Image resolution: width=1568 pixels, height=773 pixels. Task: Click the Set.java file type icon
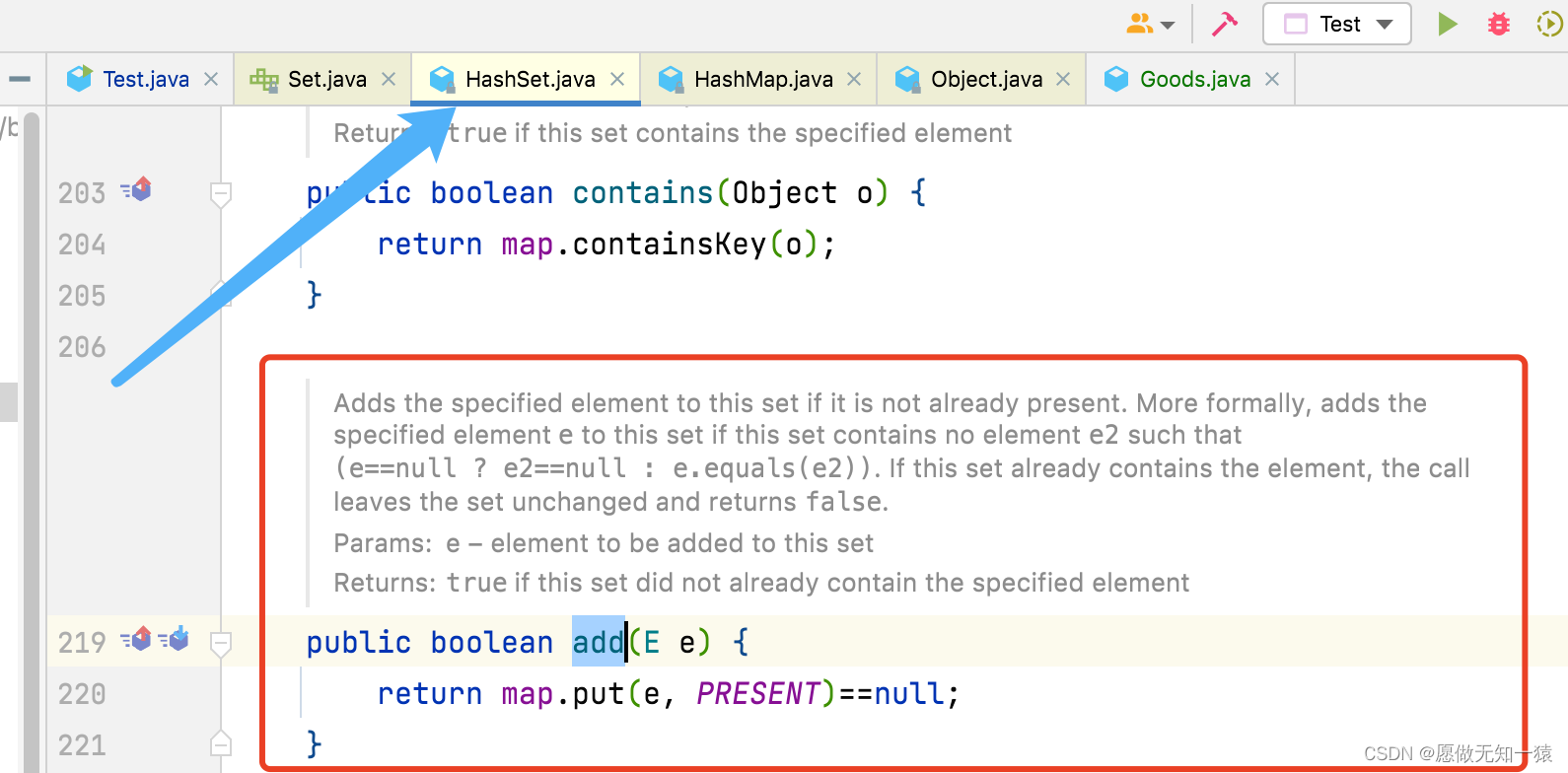click(x=263, y=80)
